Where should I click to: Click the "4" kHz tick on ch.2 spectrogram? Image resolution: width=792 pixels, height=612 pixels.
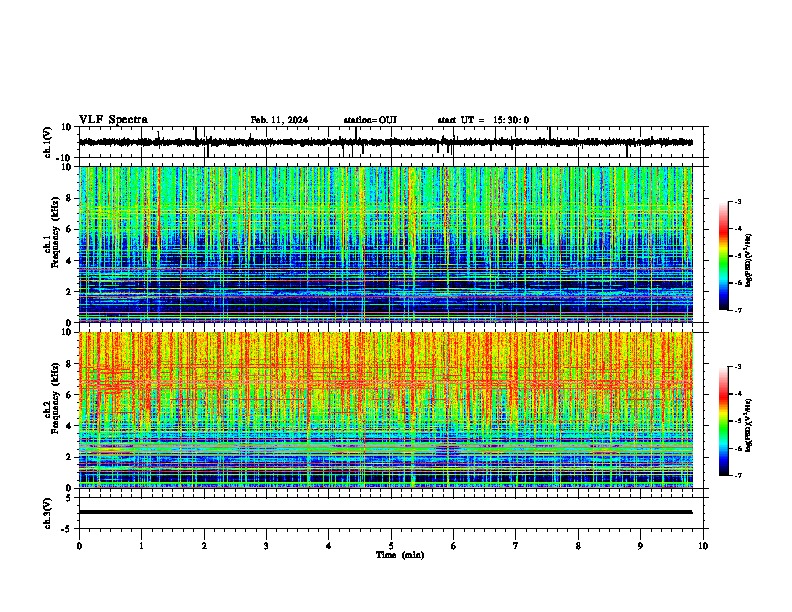point(70,426)
